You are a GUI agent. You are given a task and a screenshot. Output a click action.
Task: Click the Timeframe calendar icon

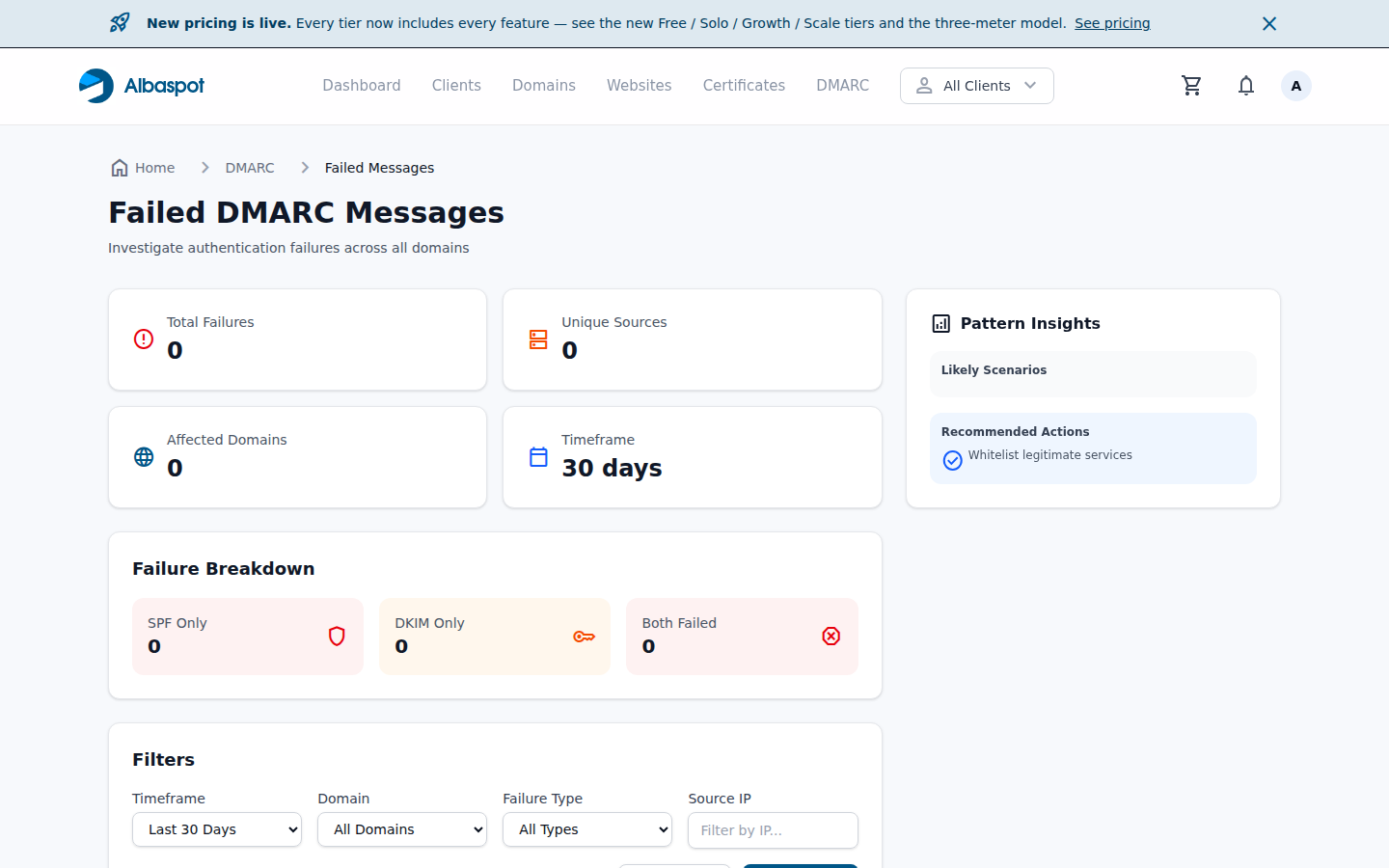tap(538, 457)
